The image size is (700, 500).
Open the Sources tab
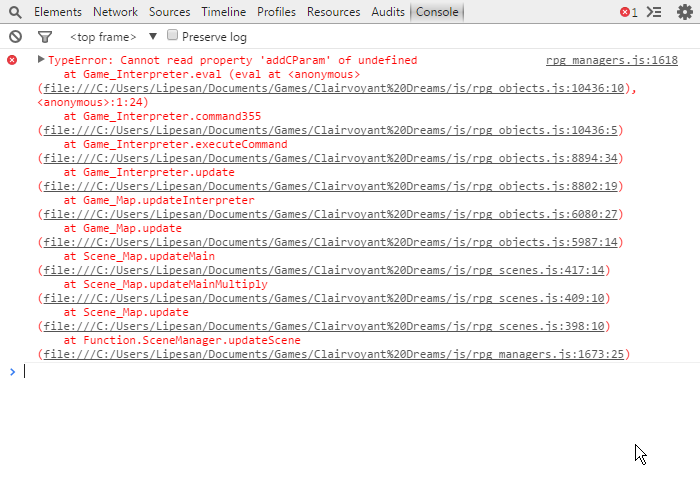(x=170, y=12)
